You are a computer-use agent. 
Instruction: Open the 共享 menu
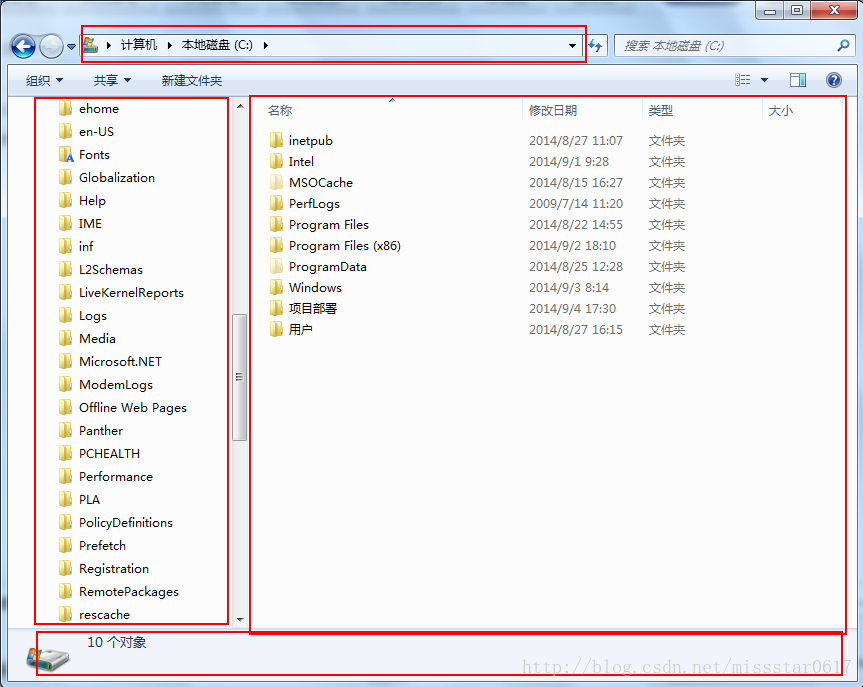pos(112,80)
